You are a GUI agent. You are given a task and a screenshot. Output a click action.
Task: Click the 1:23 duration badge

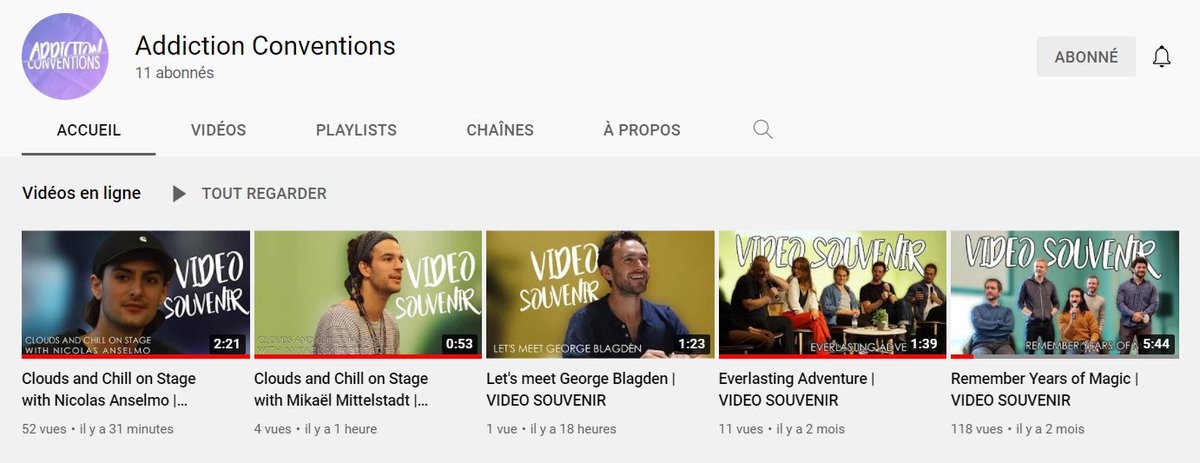pyautogui.click(x=691, y=343)
